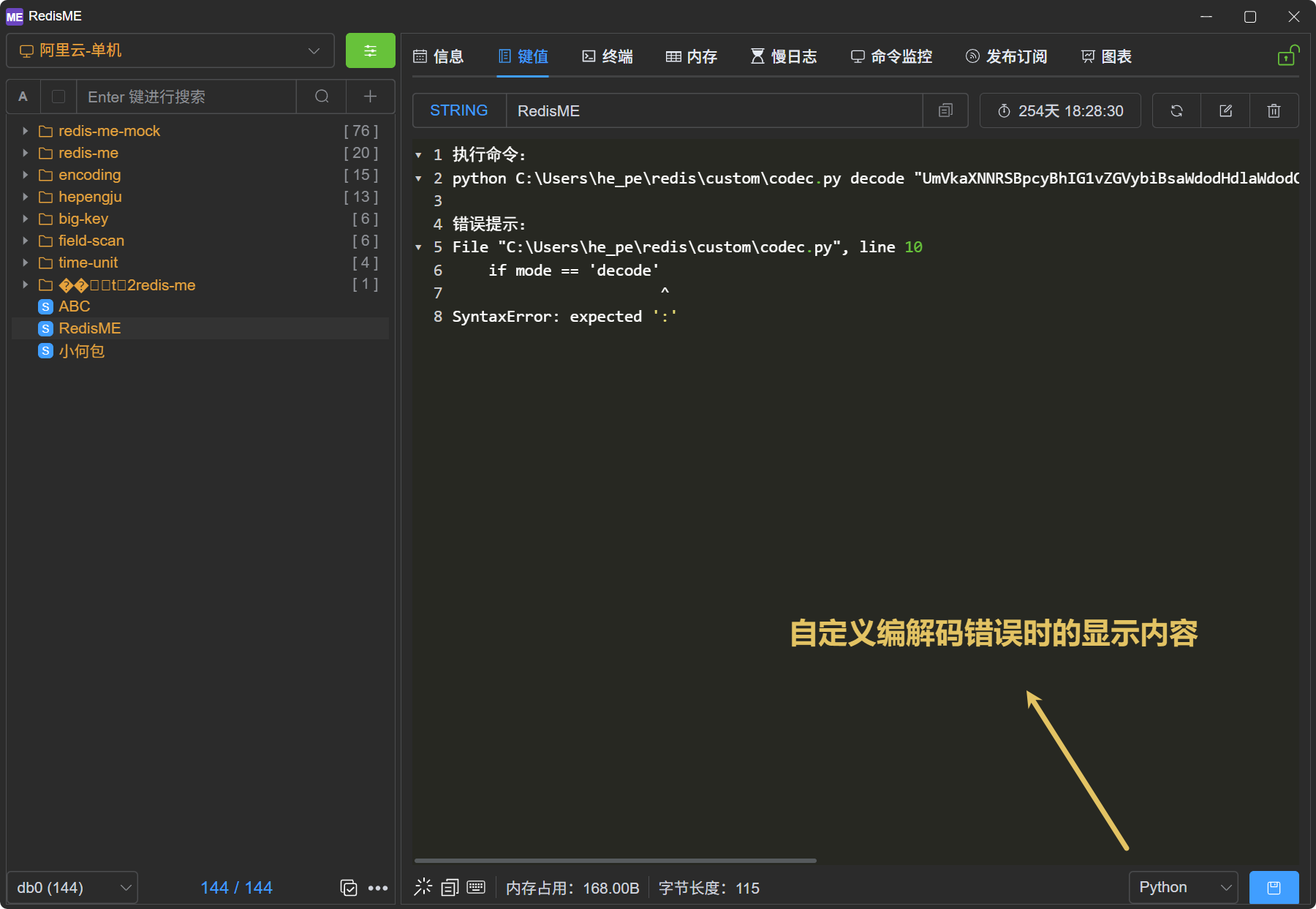1316x909 pixels.
Task: Delete the key with trash icon
Action: point(1274,110)
